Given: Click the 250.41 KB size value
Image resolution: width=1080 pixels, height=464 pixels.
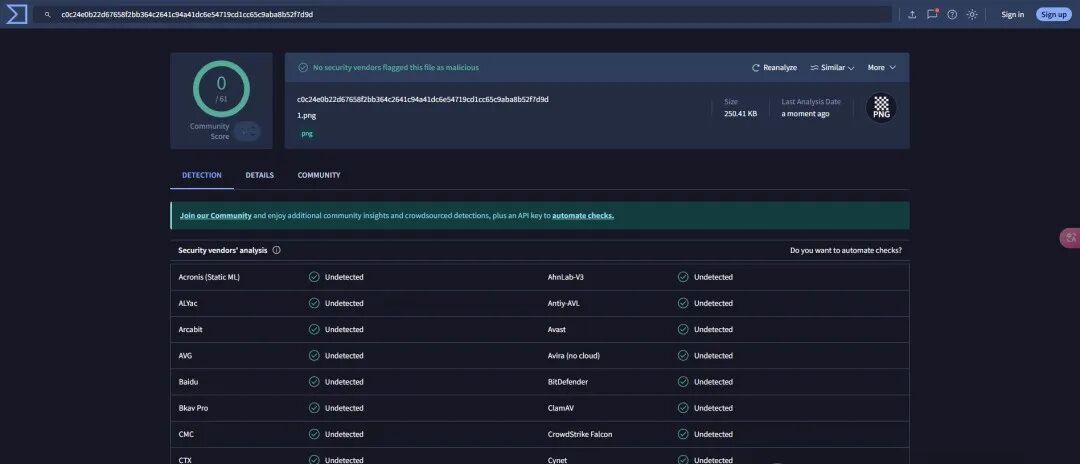Looking at the screenshot, I should click(x=740, y=114).
